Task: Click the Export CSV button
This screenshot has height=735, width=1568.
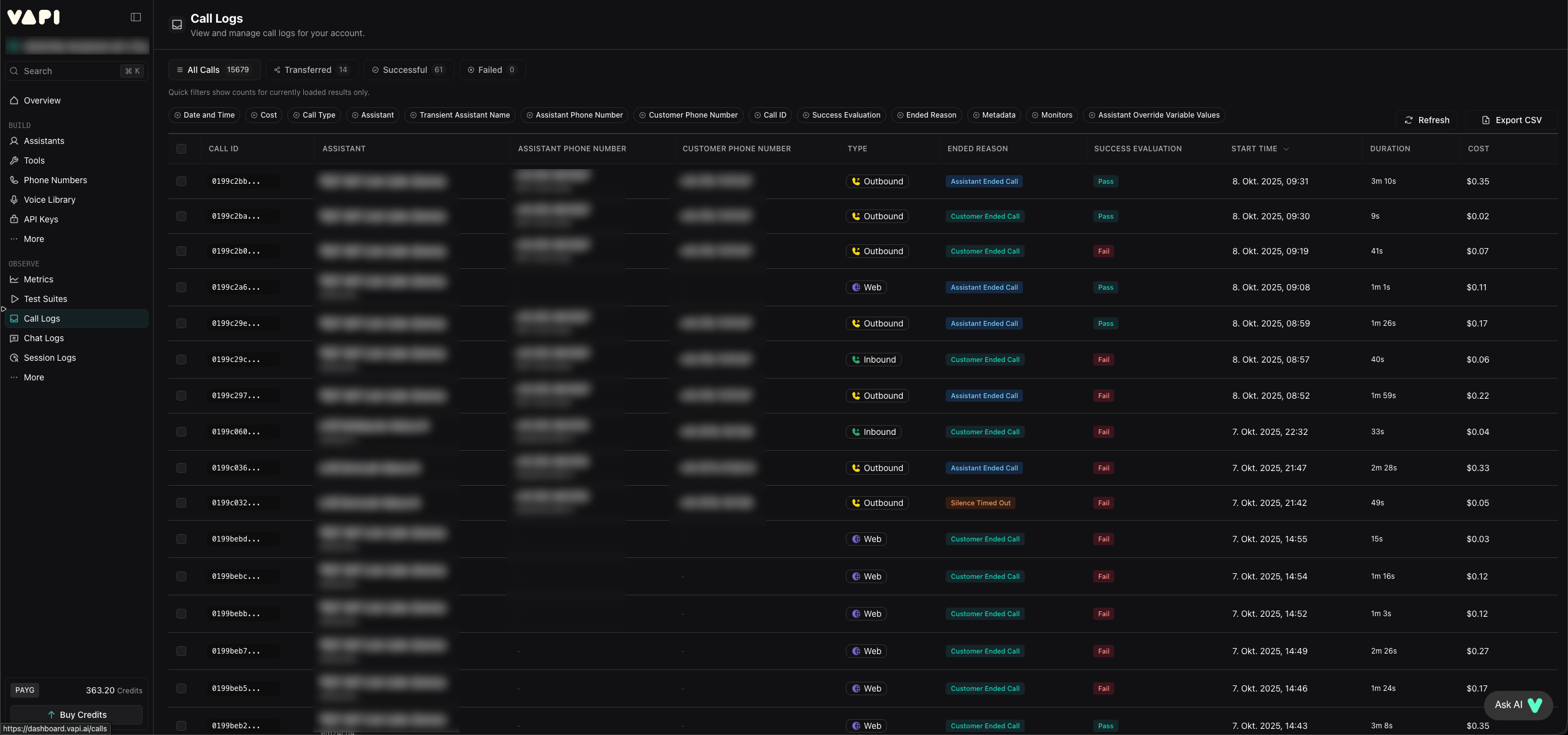Action: (x=1511, y=120)
